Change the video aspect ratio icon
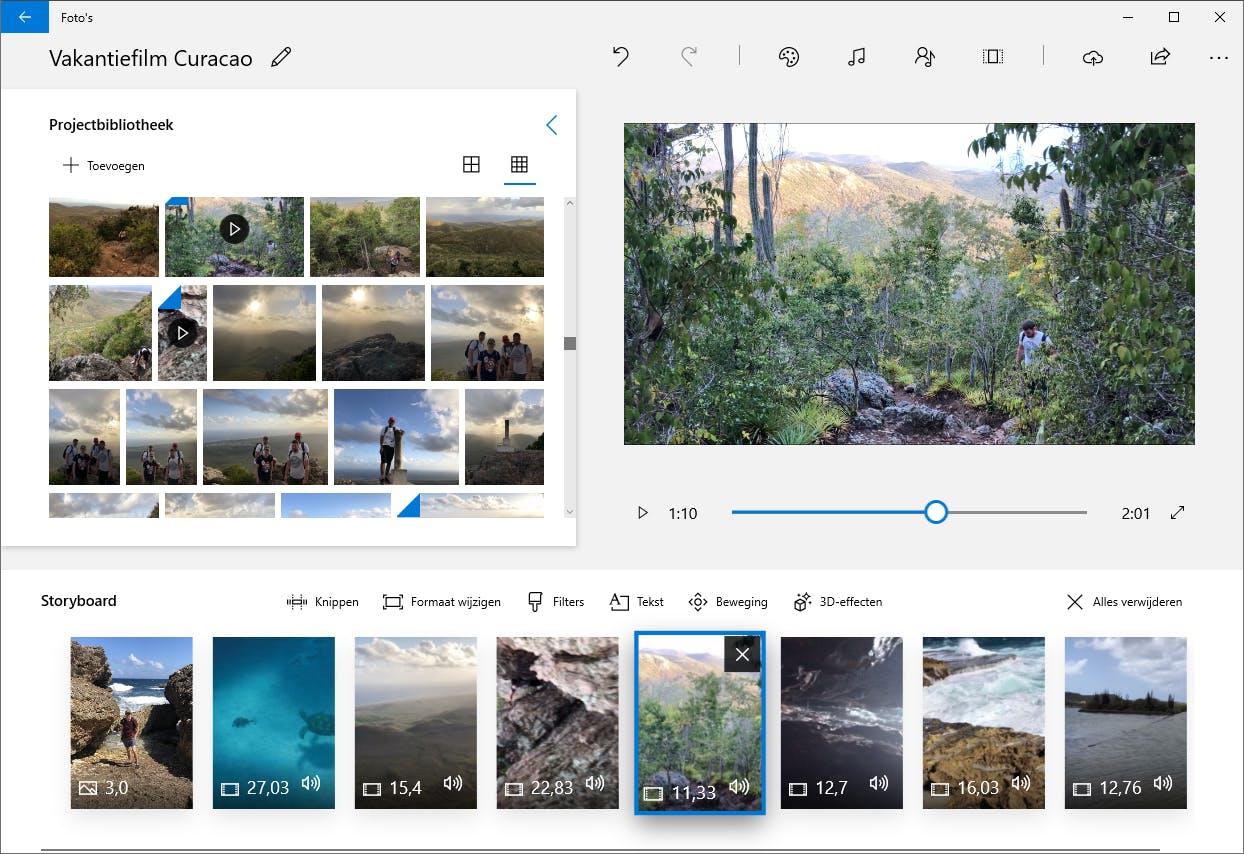Image resolution: width=1244 pixels, height=854 pixels. (x=992, y=57)
